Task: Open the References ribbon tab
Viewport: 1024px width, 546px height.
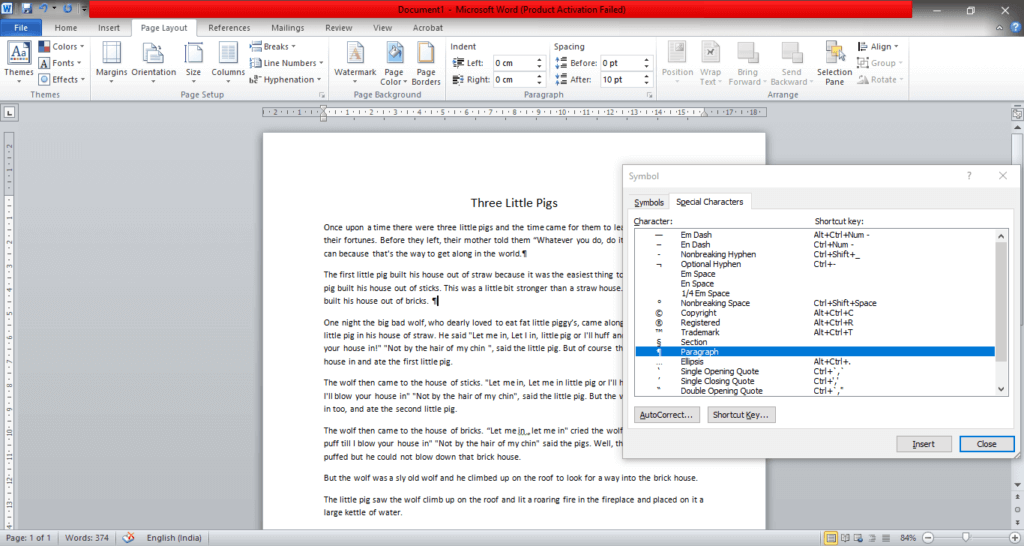Action: coord(229,28)
